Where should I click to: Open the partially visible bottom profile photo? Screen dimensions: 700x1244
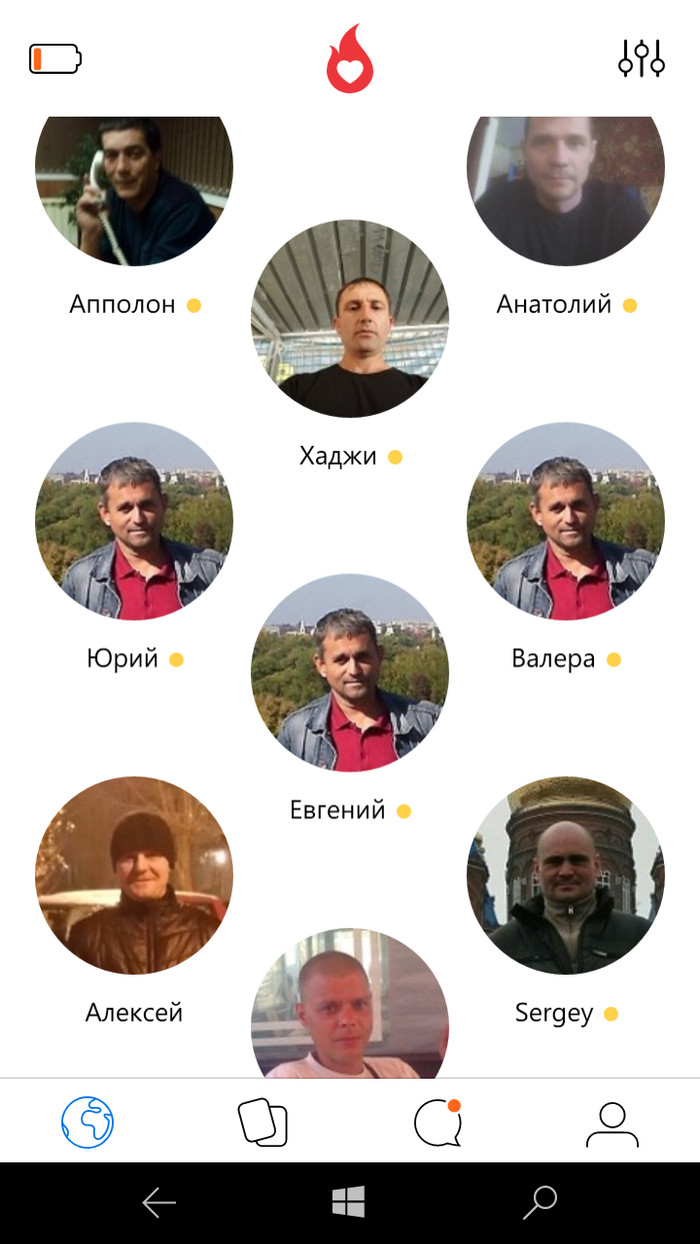point(350,1003)
